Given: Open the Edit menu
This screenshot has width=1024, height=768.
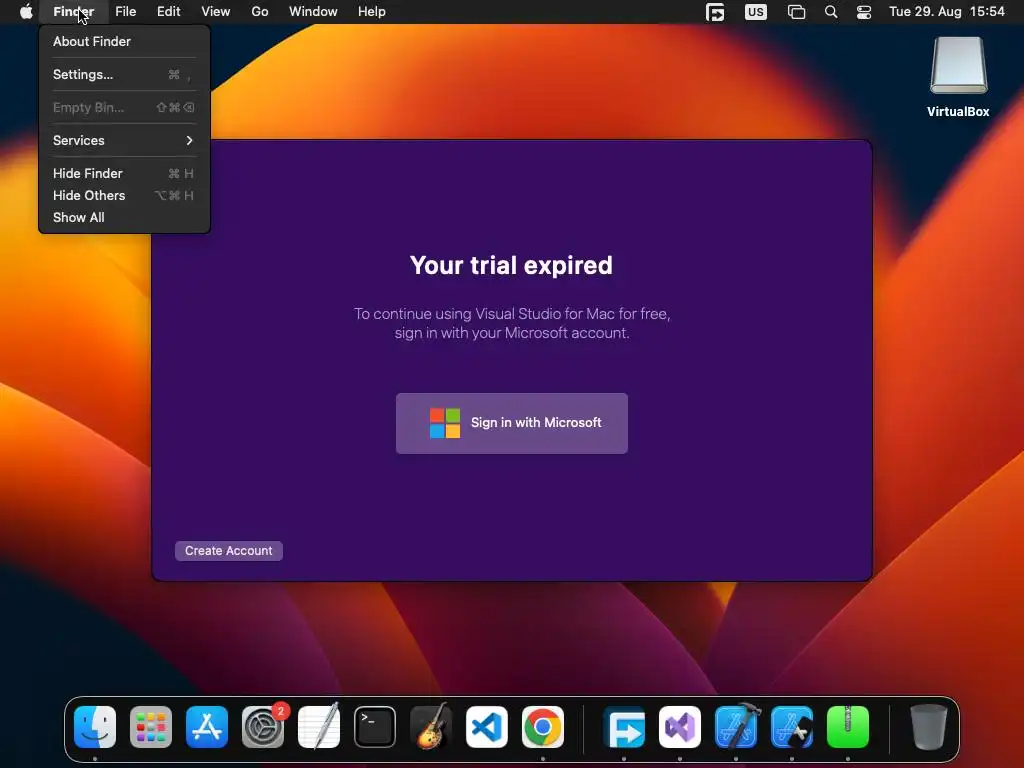Looking at the screenshot, I should 168,12.
